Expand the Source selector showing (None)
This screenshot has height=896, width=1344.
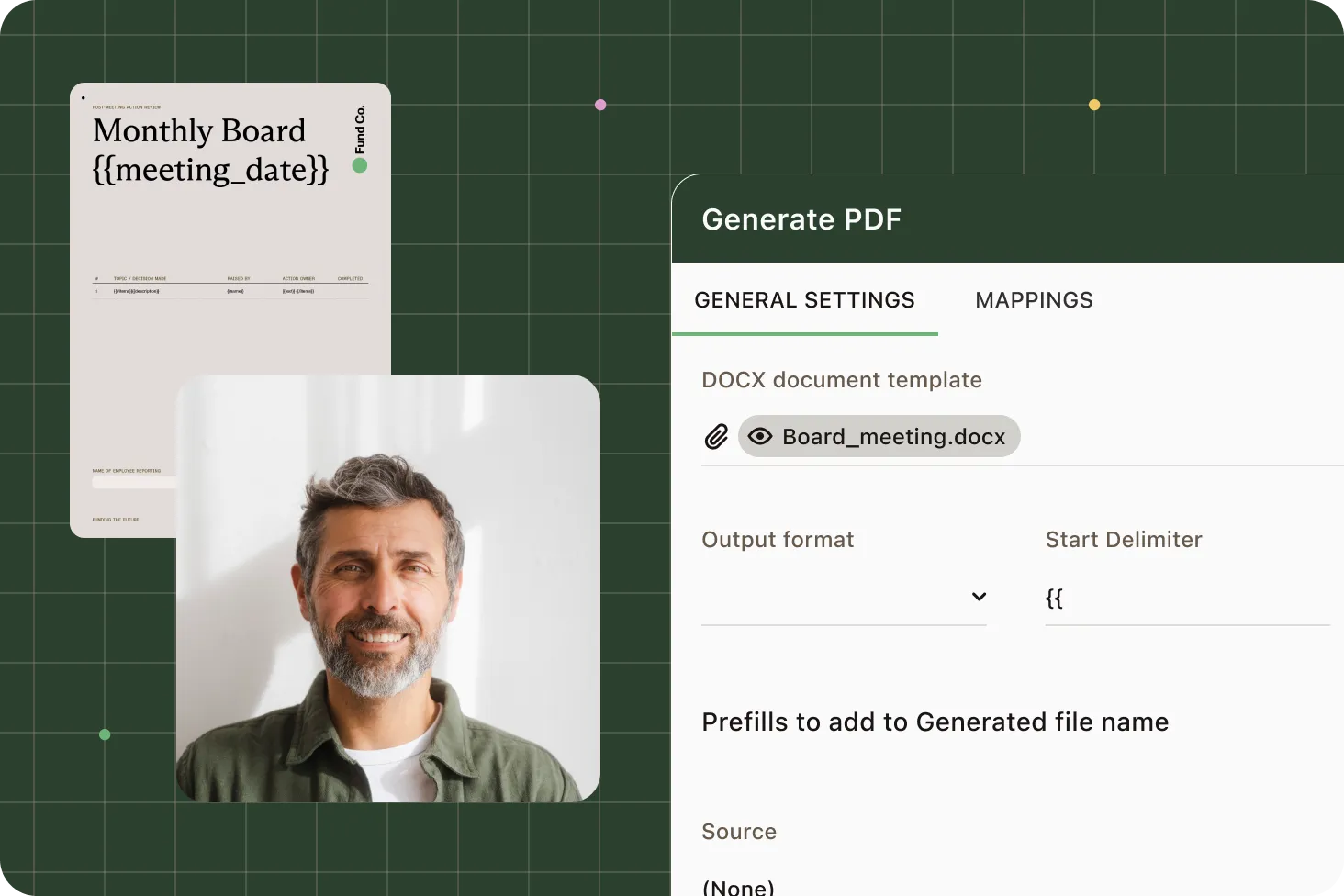(x=739, y=886)
